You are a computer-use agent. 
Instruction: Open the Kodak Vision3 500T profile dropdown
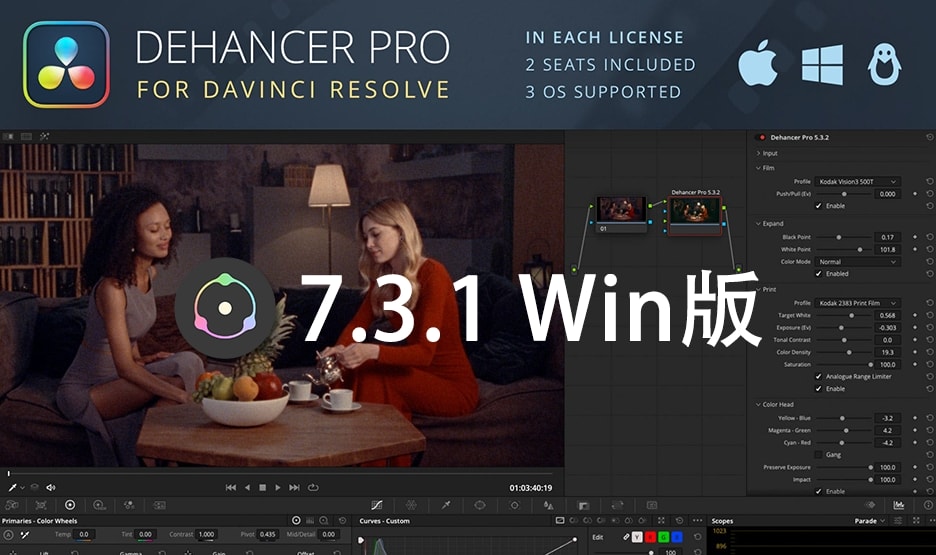point(858,181)
